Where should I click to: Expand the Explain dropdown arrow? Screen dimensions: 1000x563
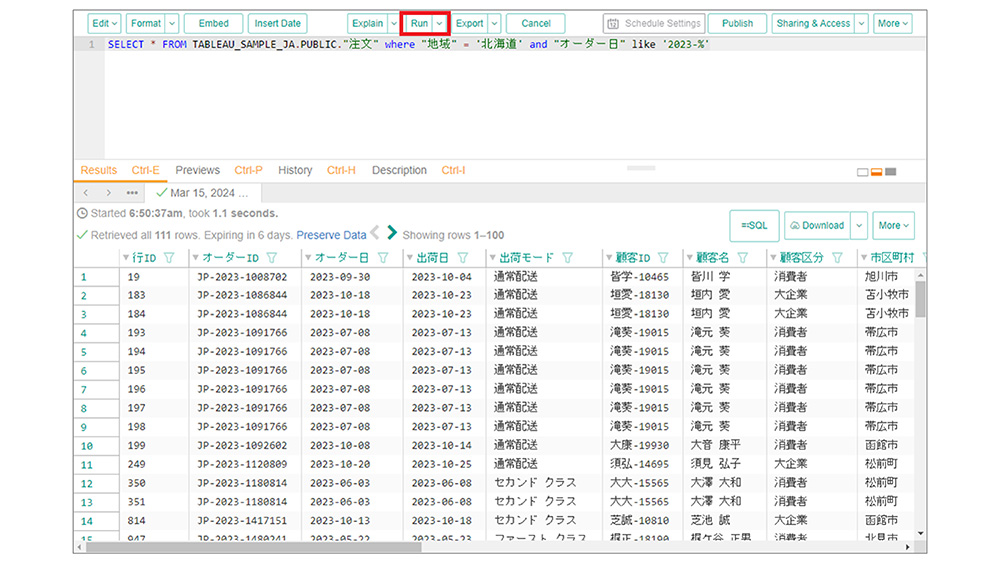coord(393,24)
